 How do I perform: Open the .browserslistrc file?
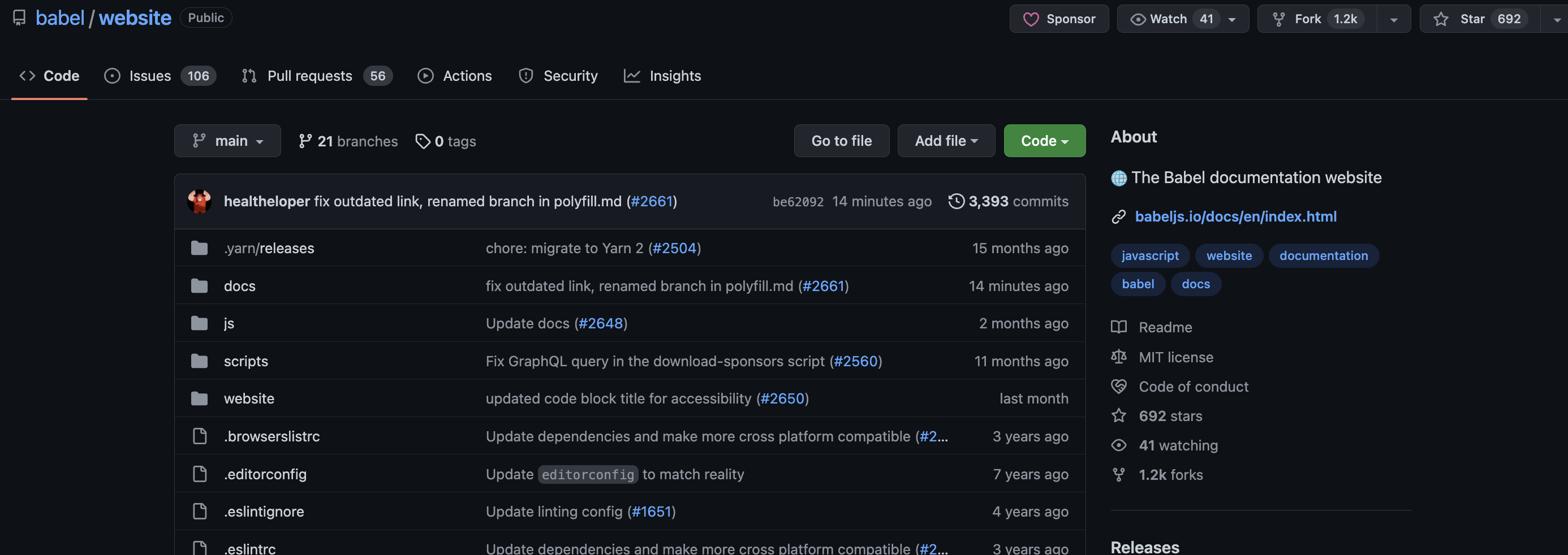click(272, 436)
